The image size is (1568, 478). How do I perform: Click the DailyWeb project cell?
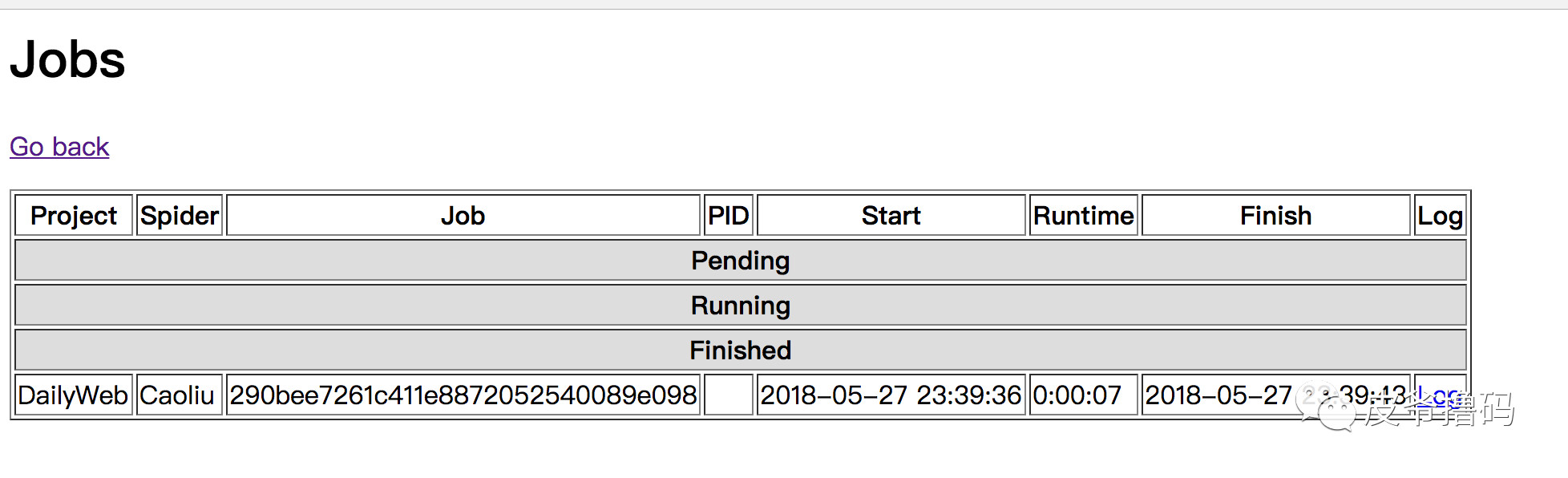click(x=74, y=395)
